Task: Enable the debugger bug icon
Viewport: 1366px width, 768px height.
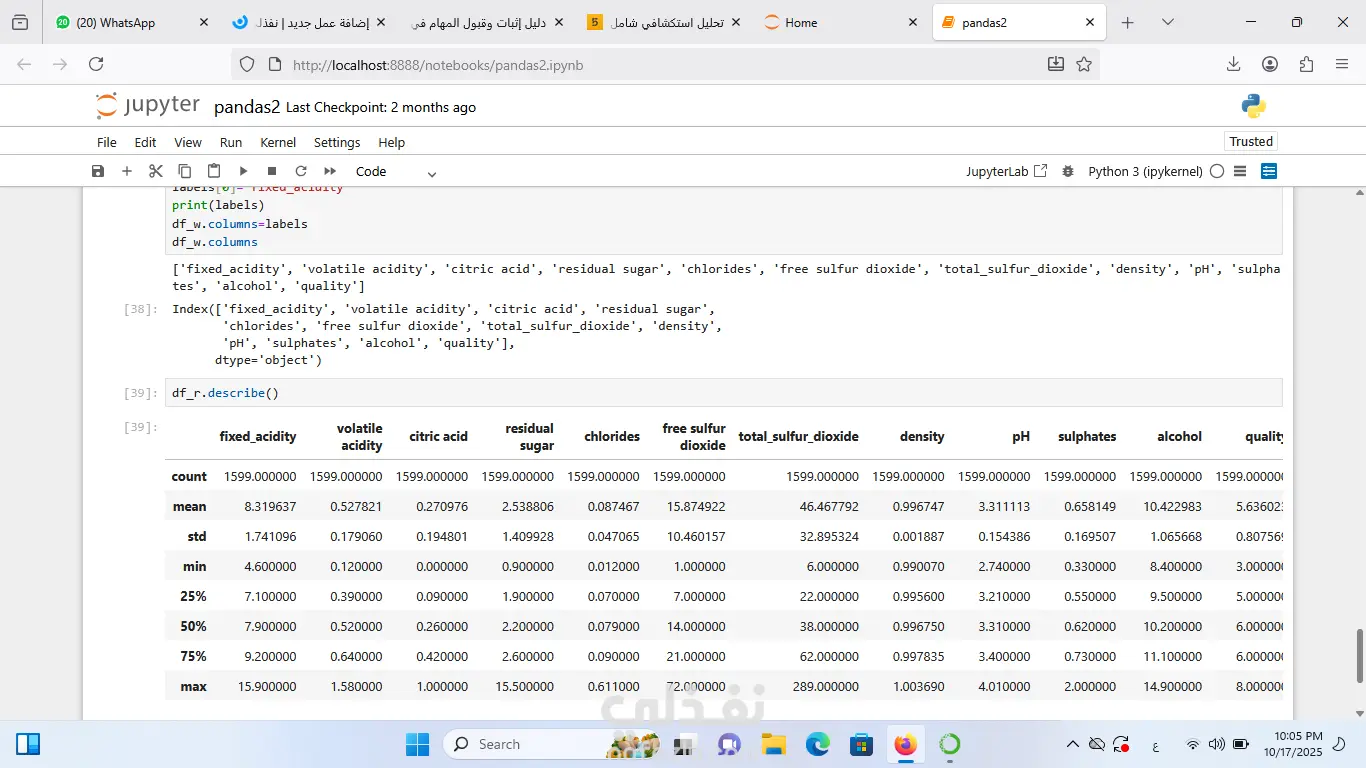Action: tap(1068, 171)
